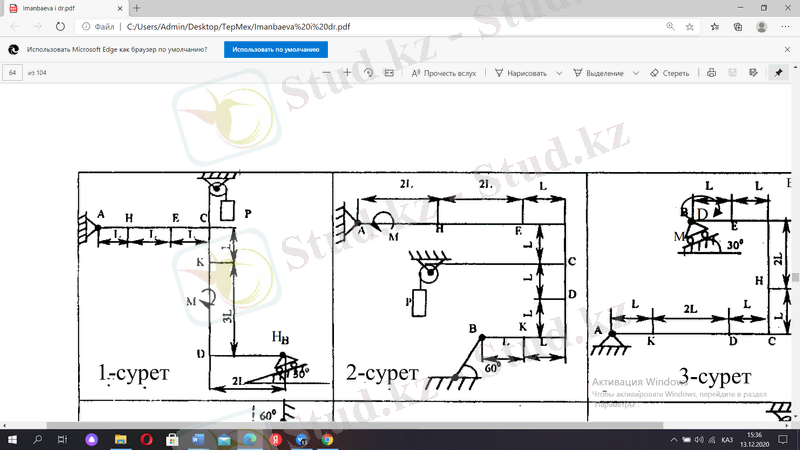Dismiss the default browser notification bar
800x450 pixels.
click(x=787, y=49)
